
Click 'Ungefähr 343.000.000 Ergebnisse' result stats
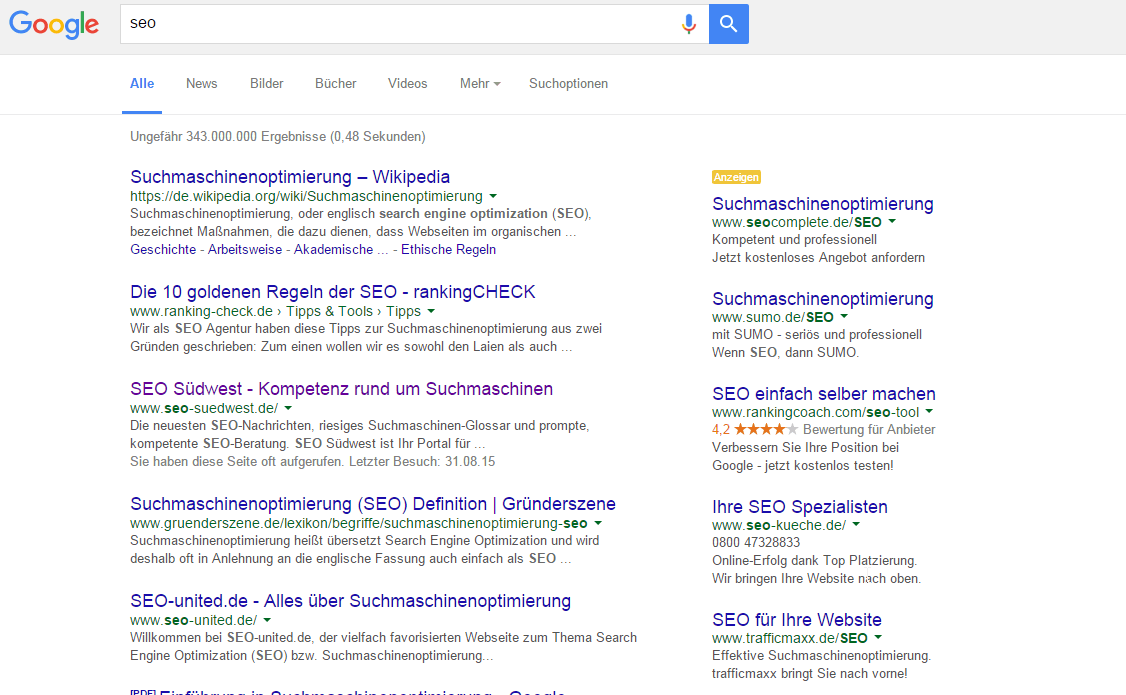pos(277,136)
